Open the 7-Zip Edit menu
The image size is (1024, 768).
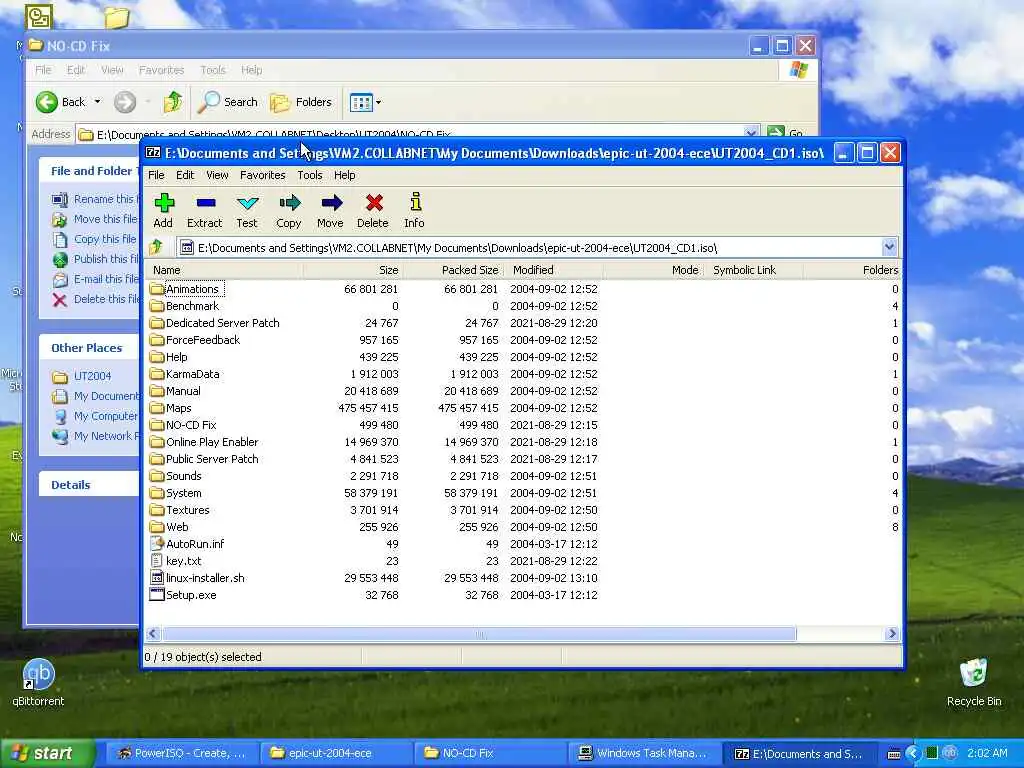click(x=185, y=175)
